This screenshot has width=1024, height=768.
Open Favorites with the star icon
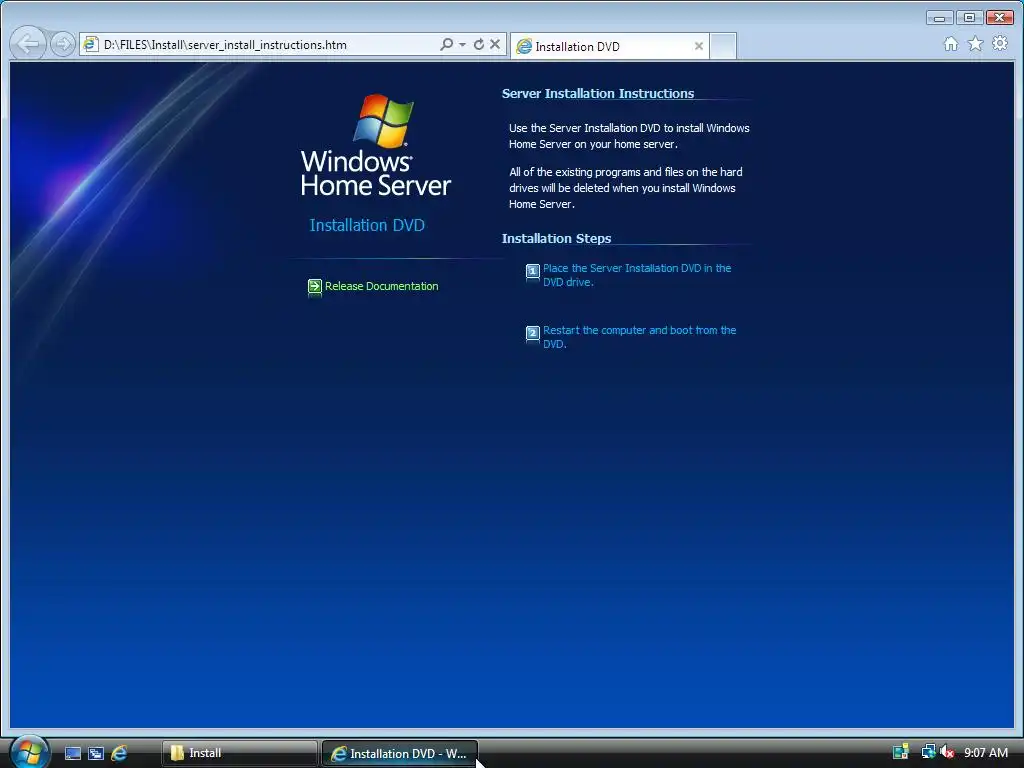[975, 44]
